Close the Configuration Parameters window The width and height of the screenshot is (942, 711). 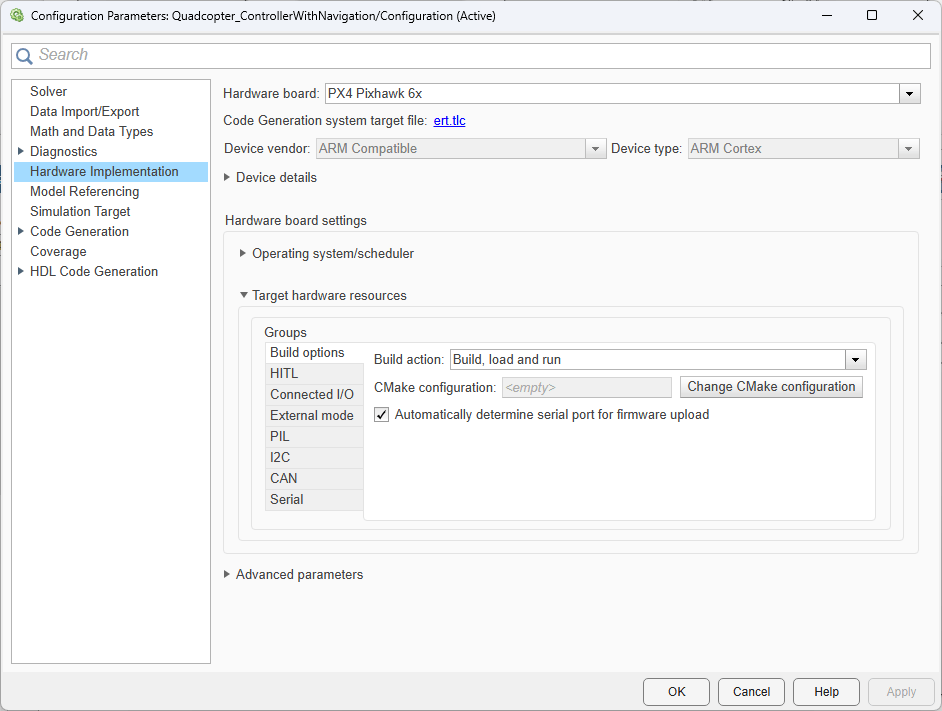(x=918, y=16)
